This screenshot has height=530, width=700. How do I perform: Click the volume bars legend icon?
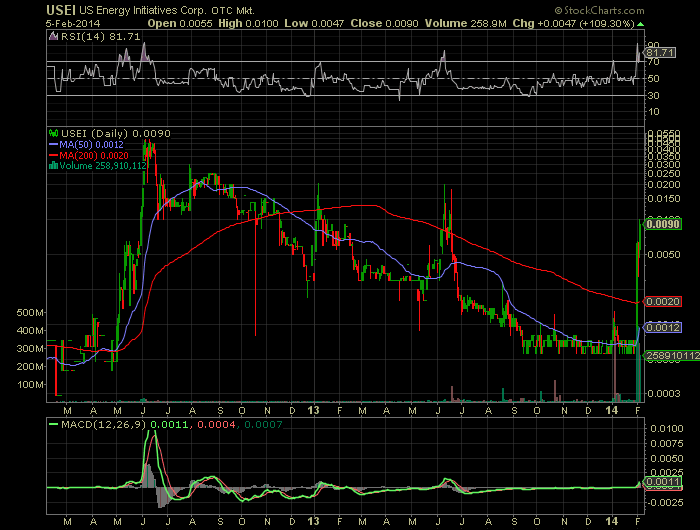point(53,166)
